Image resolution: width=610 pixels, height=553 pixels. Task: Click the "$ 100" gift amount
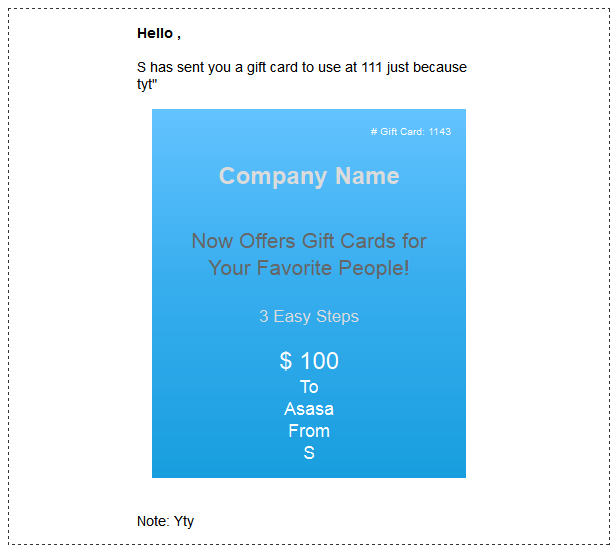309,361
